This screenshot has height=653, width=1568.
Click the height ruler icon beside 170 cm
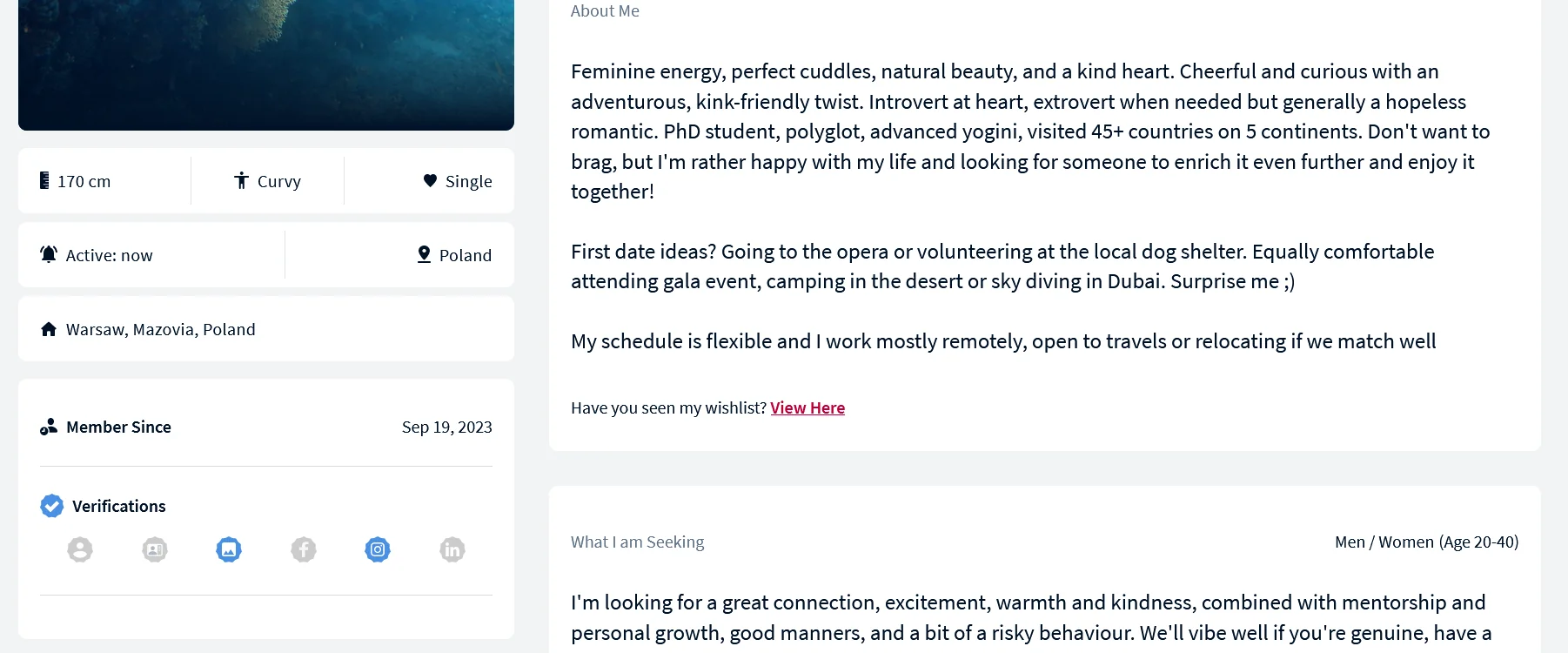pos(44,180)
